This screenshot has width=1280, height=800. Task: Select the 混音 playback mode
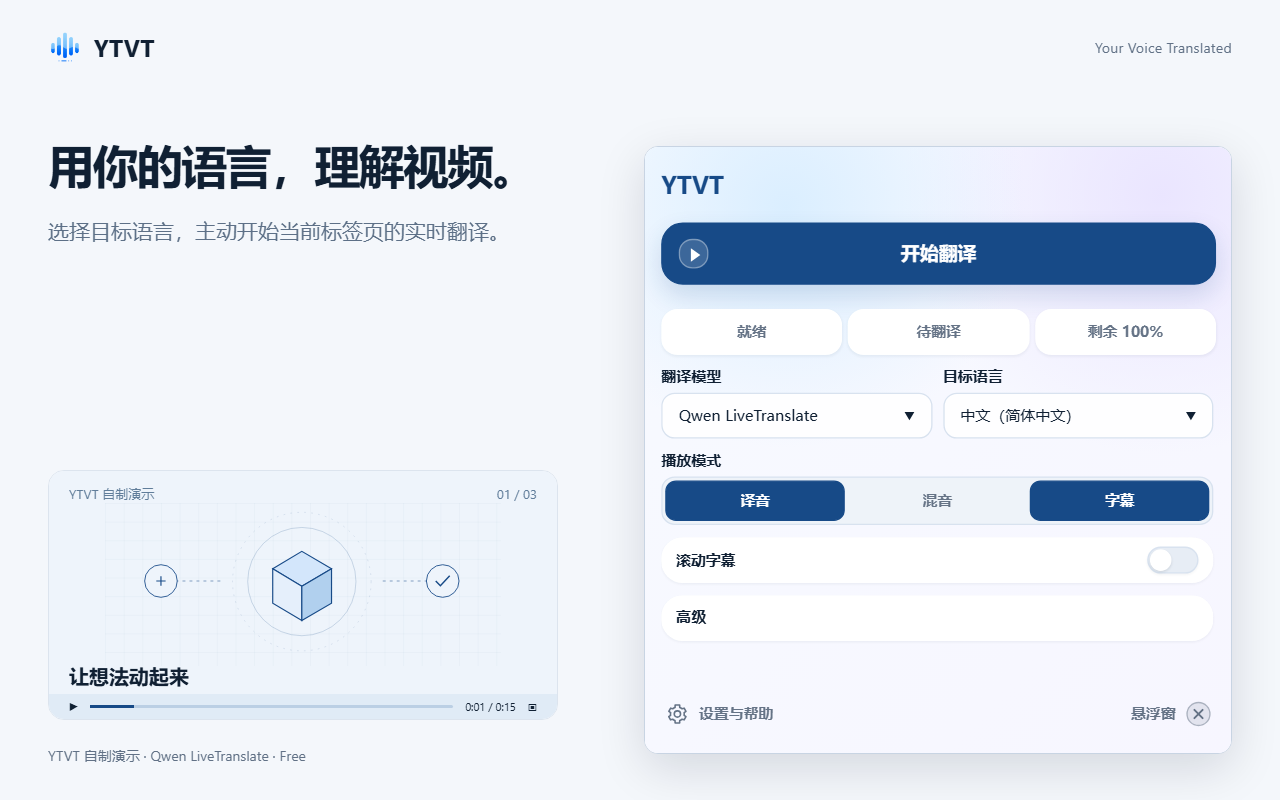pos(937,501)
